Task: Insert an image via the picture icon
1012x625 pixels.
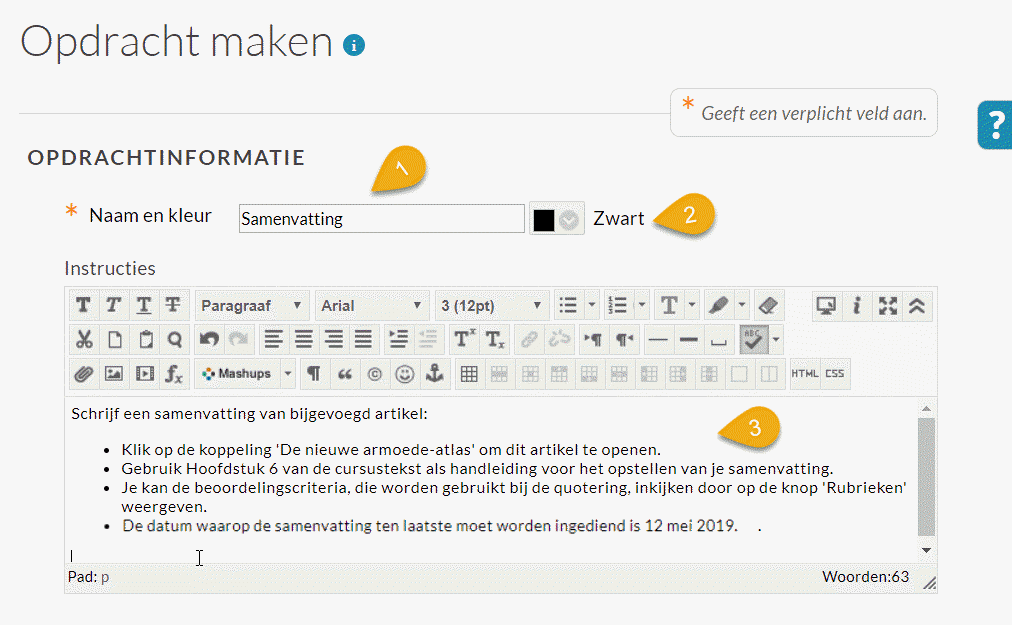Action: point(114,374)
